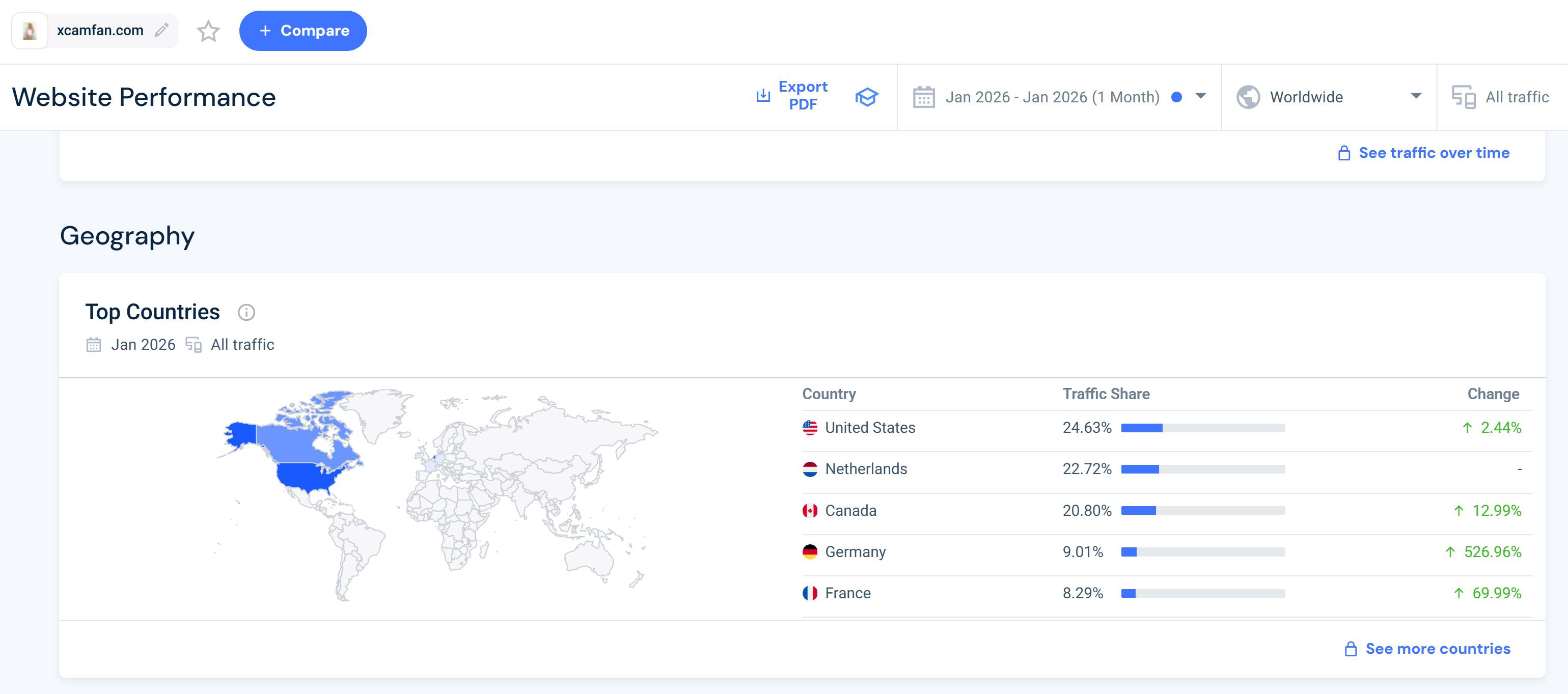The height and width of the screenshot is (694, 1568).
Task: Click the Top Countries info icon
Action: coord(246,312)
